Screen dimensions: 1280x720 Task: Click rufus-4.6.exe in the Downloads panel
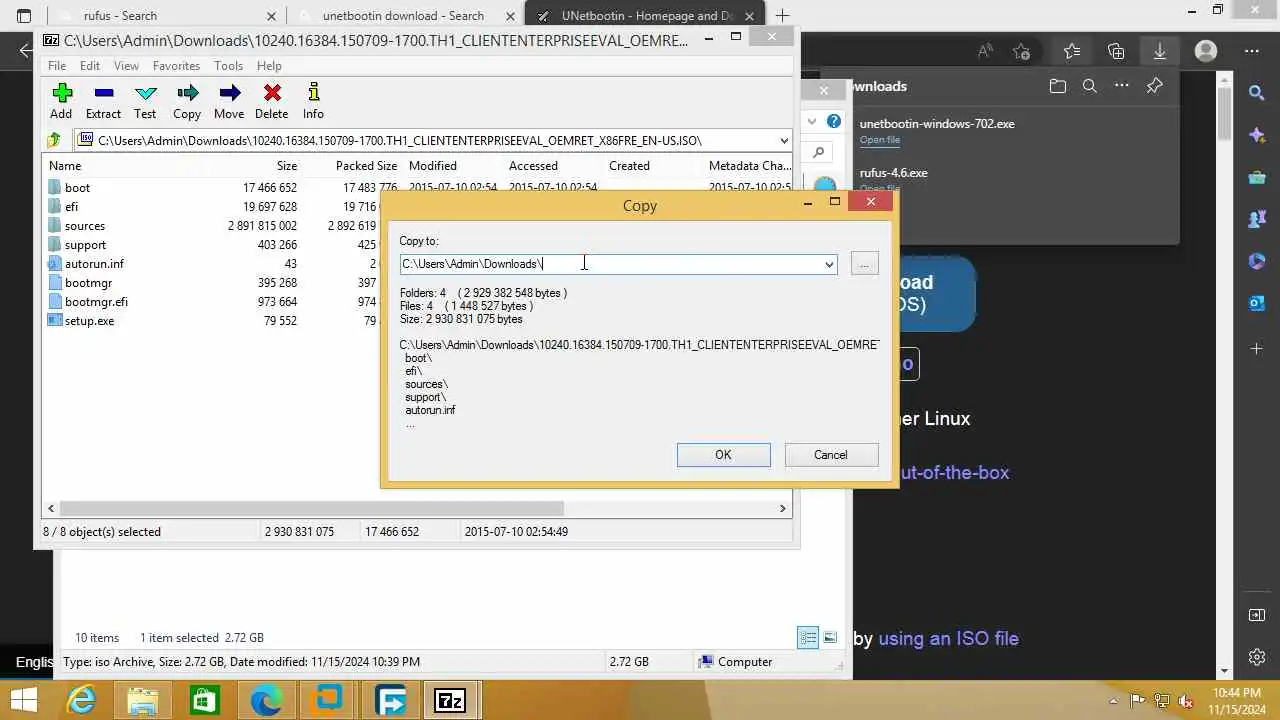pos(893,173)
